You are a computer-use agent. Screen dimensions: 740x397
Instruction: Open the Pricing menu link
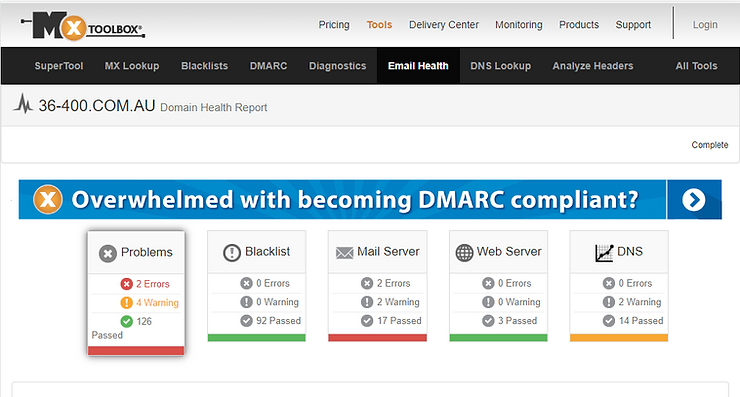(x=334, y=25)
